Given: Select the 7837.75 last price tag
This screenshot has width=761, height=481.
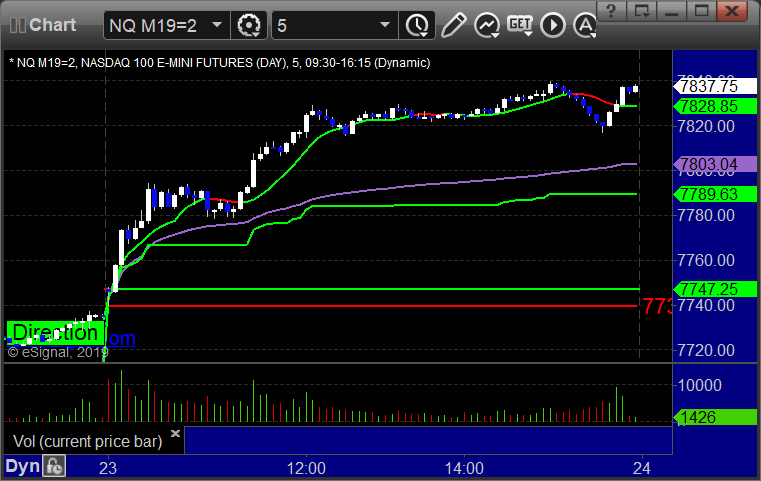Looking at the screenshot, I should [x=714, y=86].
